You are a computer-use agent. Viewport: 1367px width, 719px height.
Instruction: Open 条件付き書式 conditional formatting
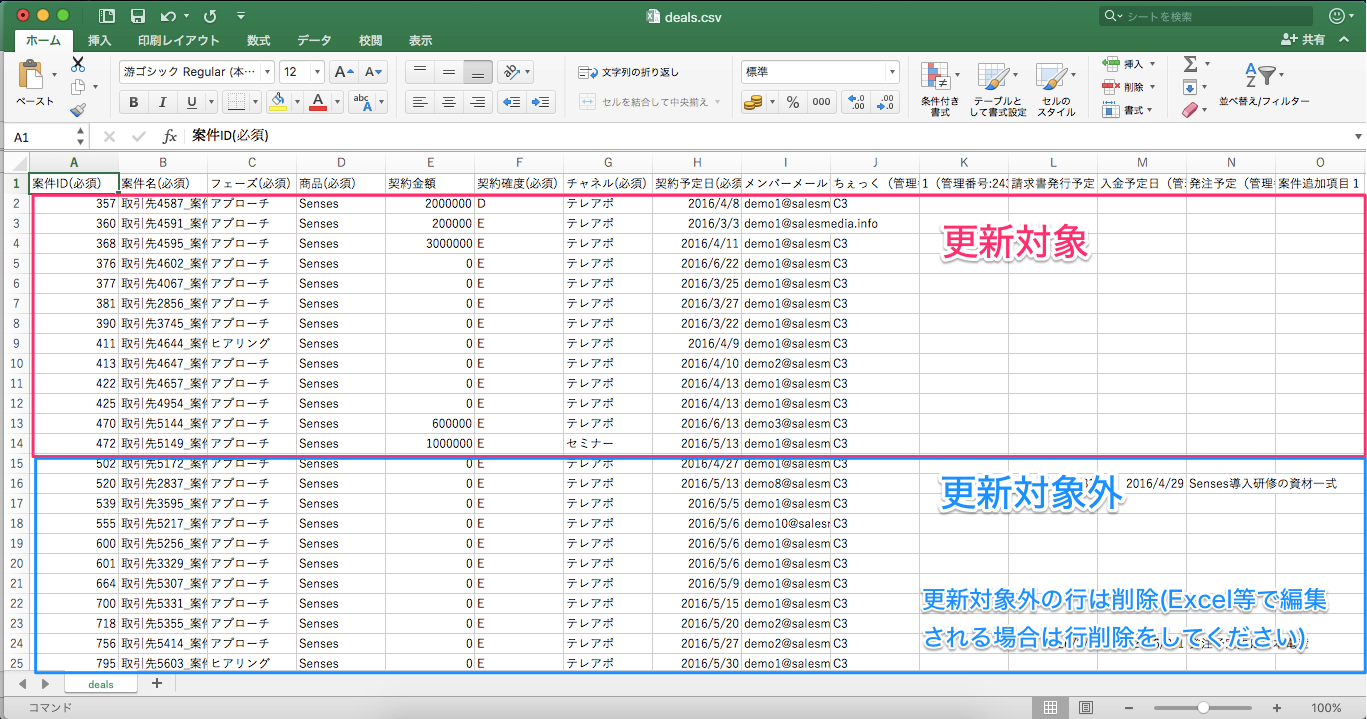[x=940, y=89]
